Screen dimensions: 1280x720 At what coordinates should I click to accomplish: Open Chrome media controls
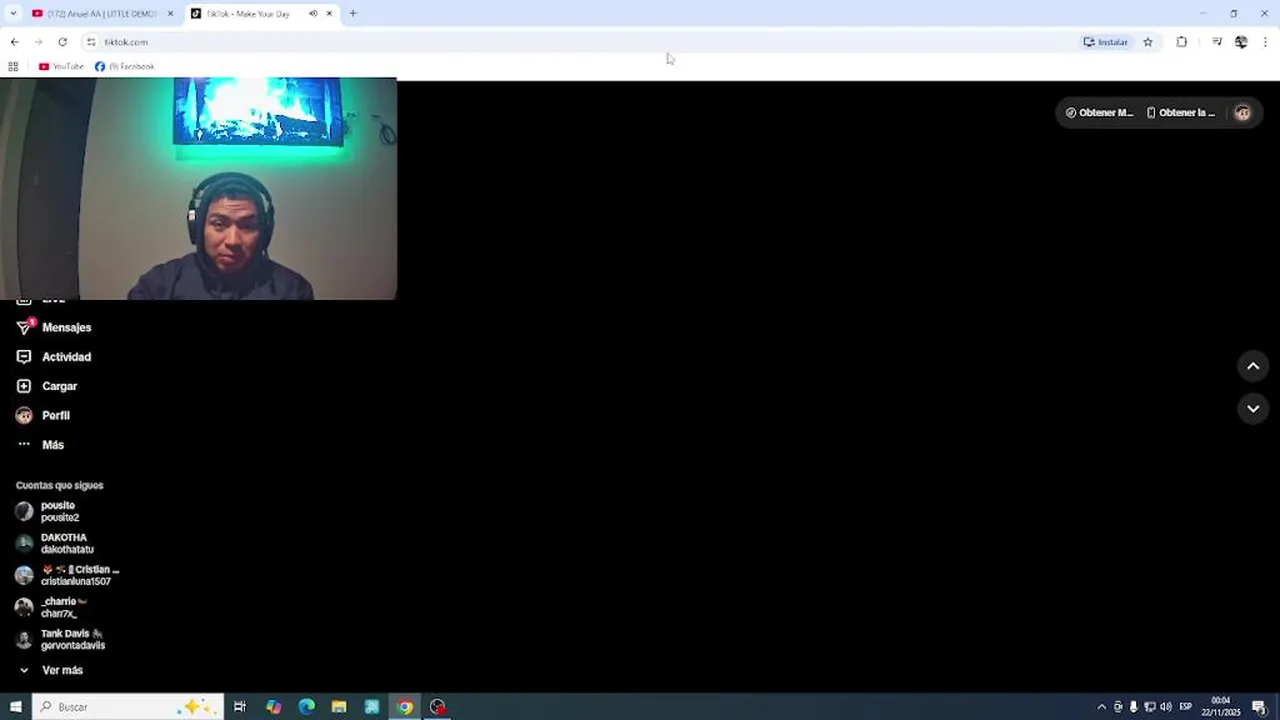pos(1217,42)
